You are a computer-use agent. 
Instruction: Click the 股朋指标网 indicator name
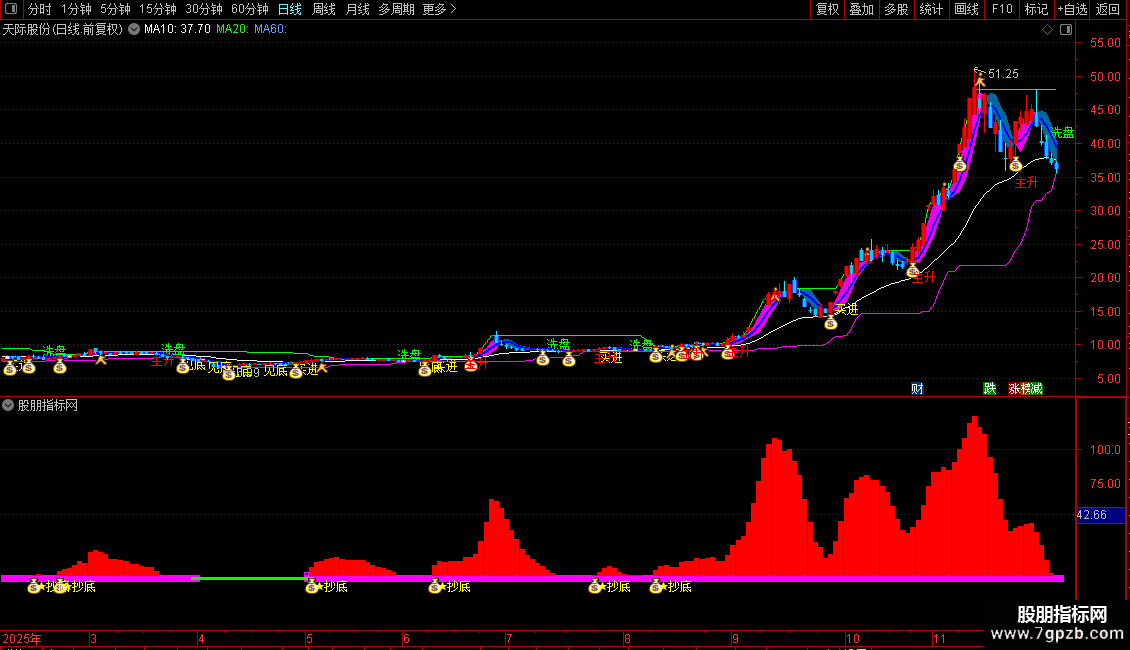(48, 405)
